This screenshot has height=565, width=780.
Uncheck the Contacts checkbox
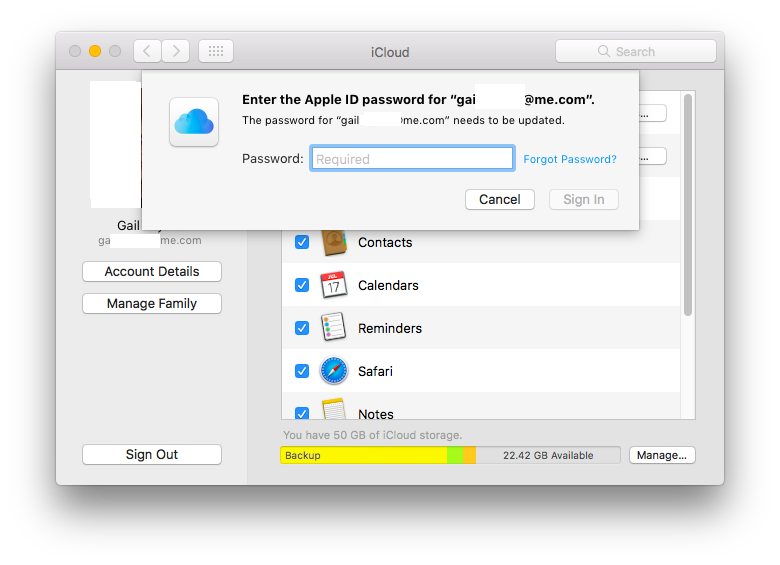tap(302, 242)
